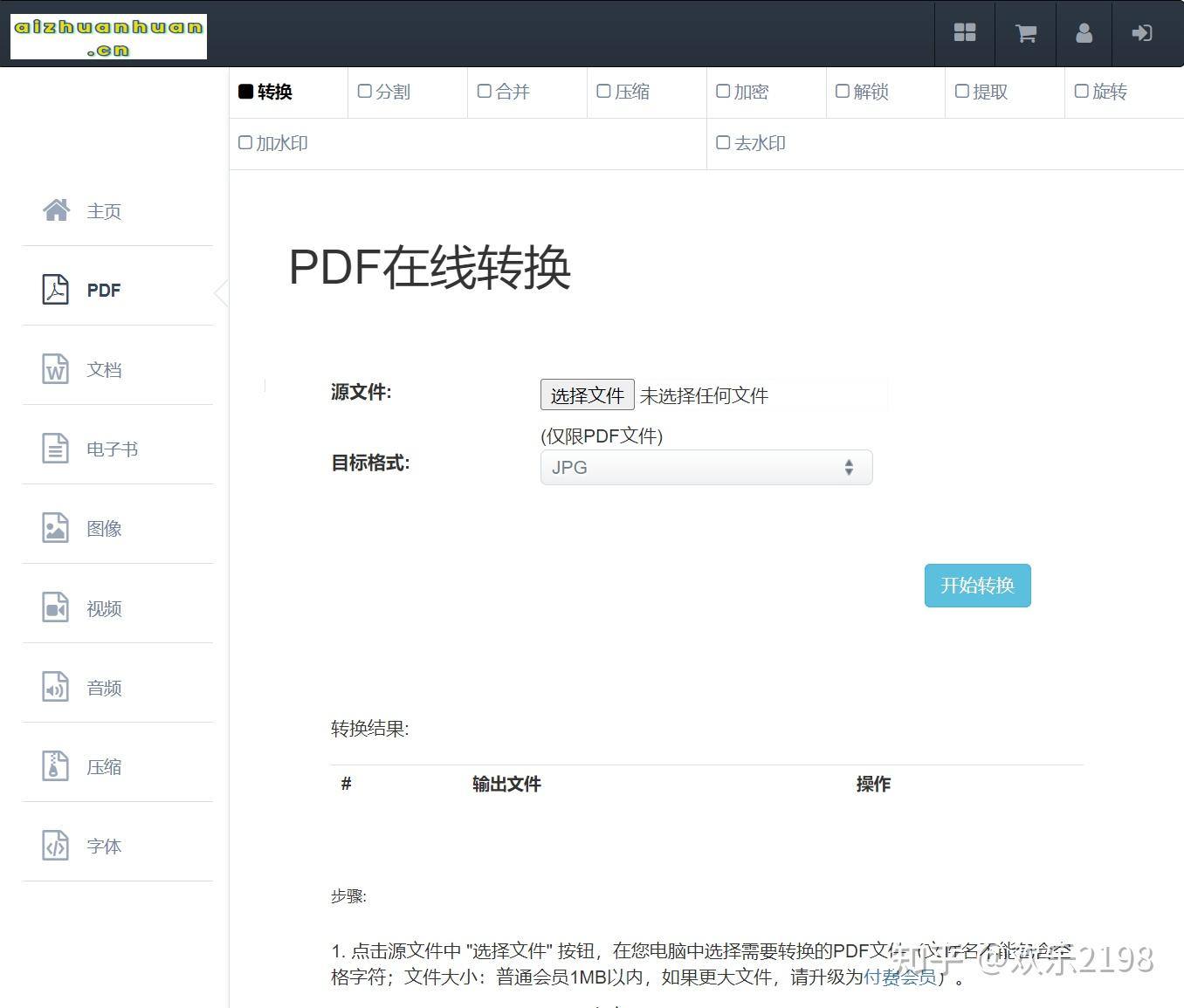Open 字体 in the sidebar menu

104,847
